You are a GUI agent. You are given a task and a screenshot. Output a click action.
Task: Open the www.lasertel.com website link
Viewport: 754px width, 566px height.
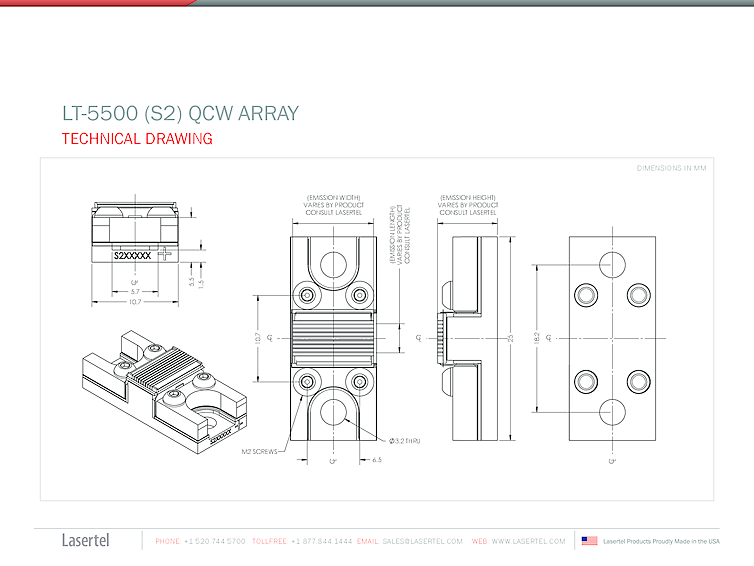pos(528,541)
